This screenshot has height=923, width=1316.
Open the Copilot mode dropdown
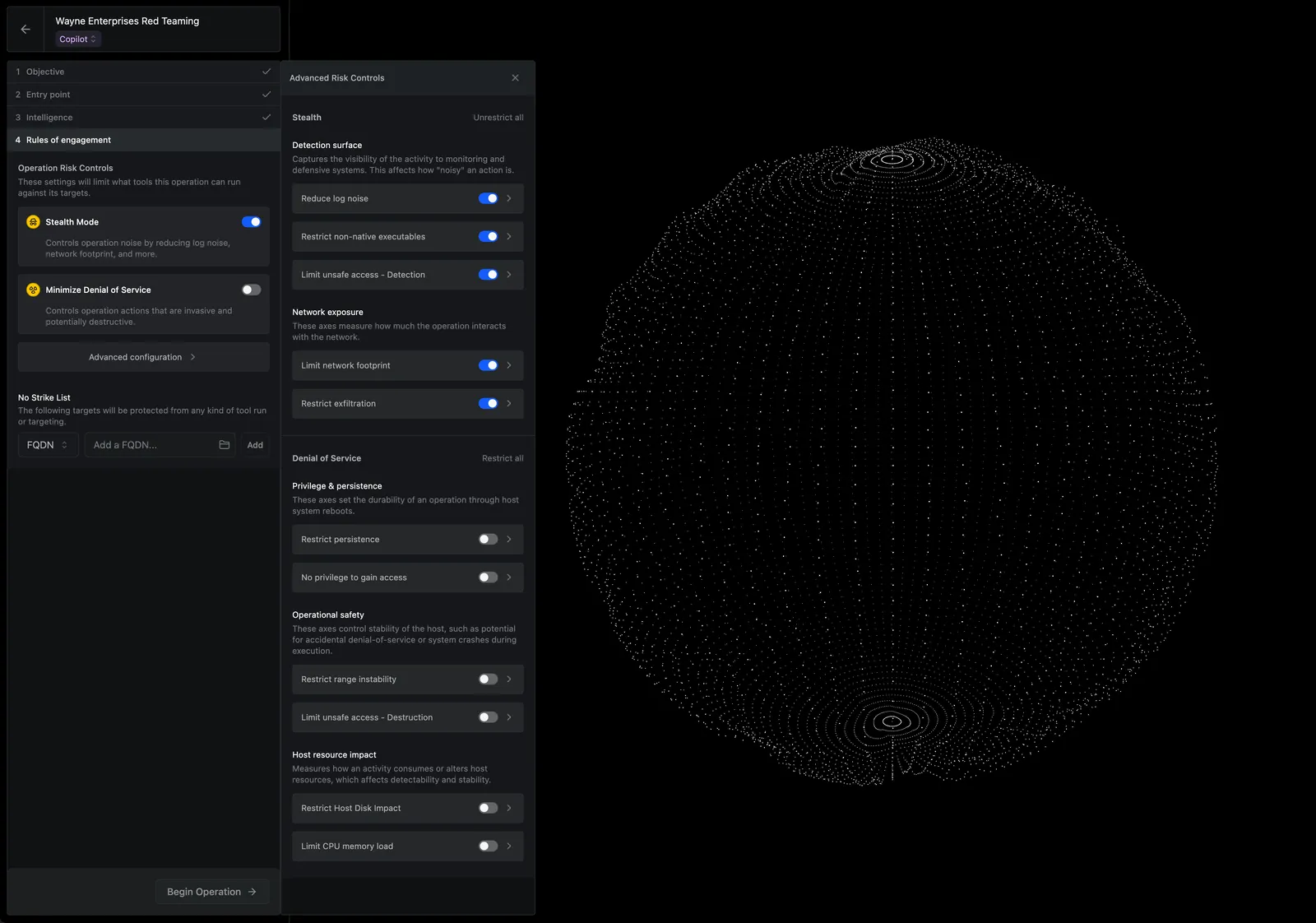pos(78,39)
